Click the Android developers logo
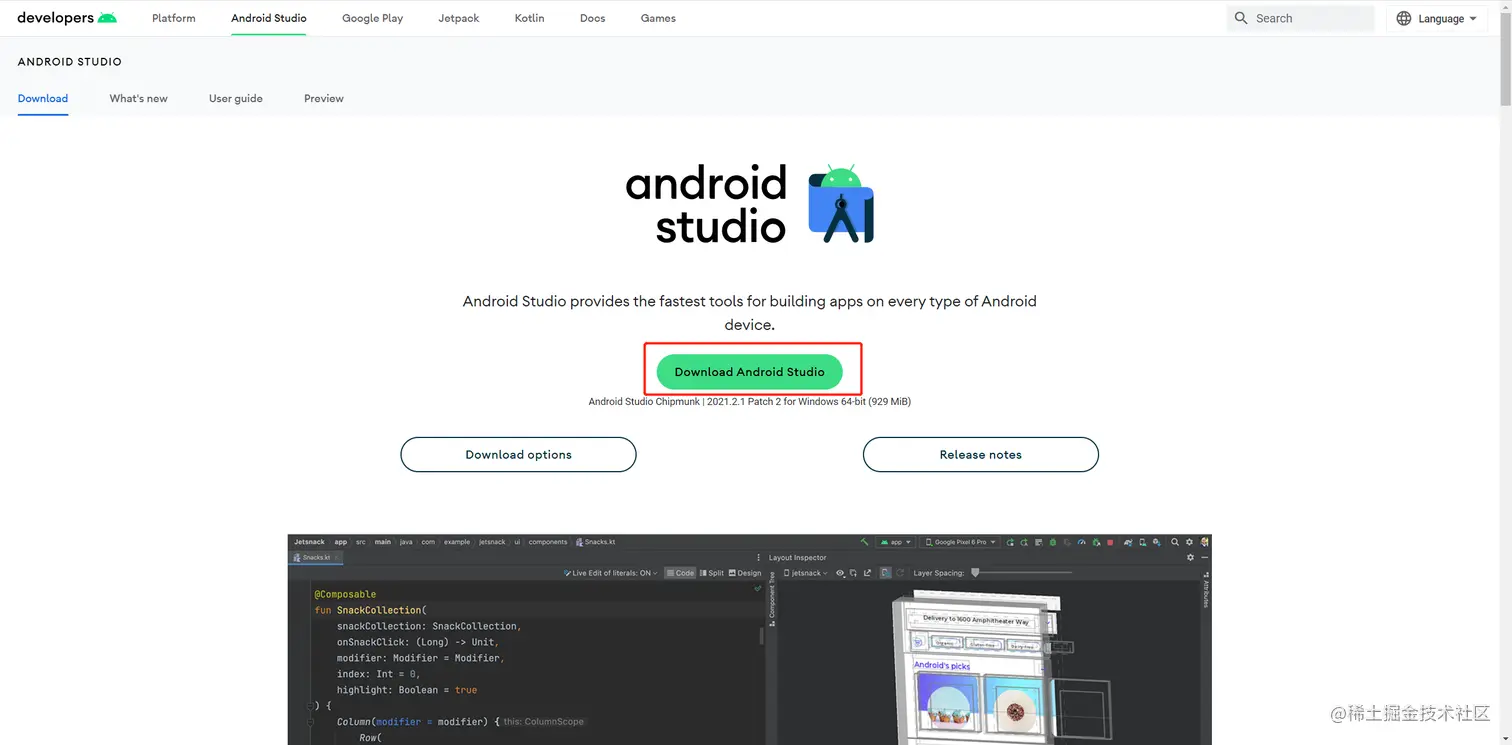1512x745 pixels. pyautogui.click(x=67, y=18)
